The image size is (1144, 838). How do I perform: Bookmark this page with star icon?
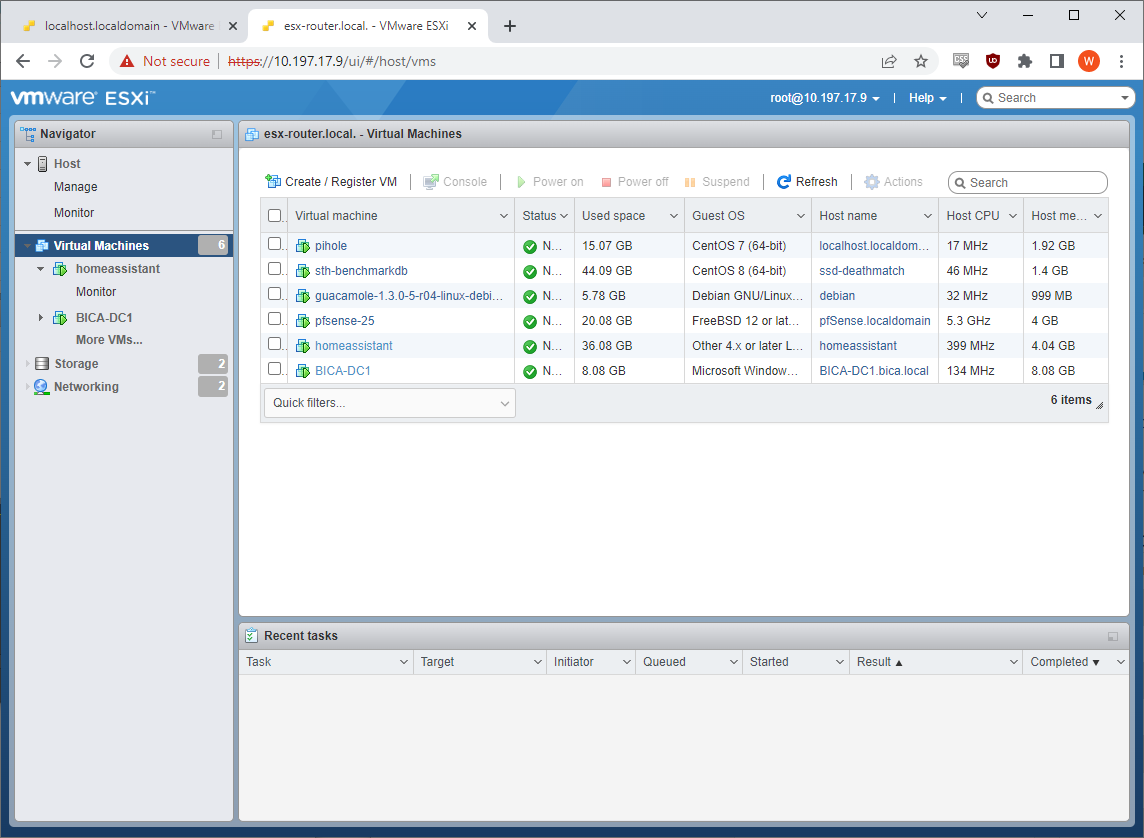tap(921, 61)
